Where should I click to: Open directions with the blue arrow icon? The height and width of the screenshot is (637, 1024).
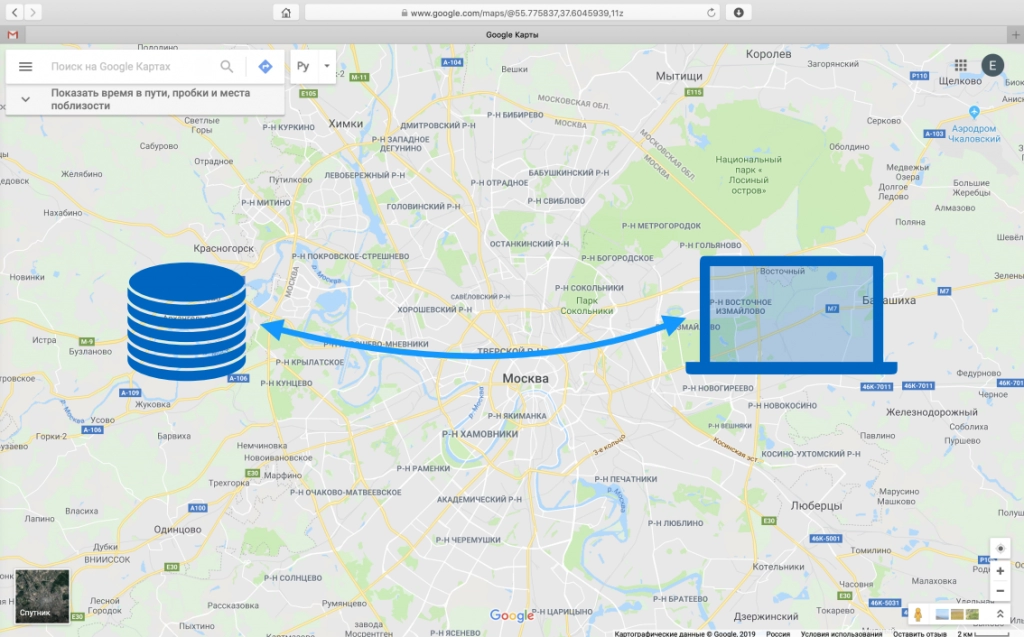click(265, 67)
